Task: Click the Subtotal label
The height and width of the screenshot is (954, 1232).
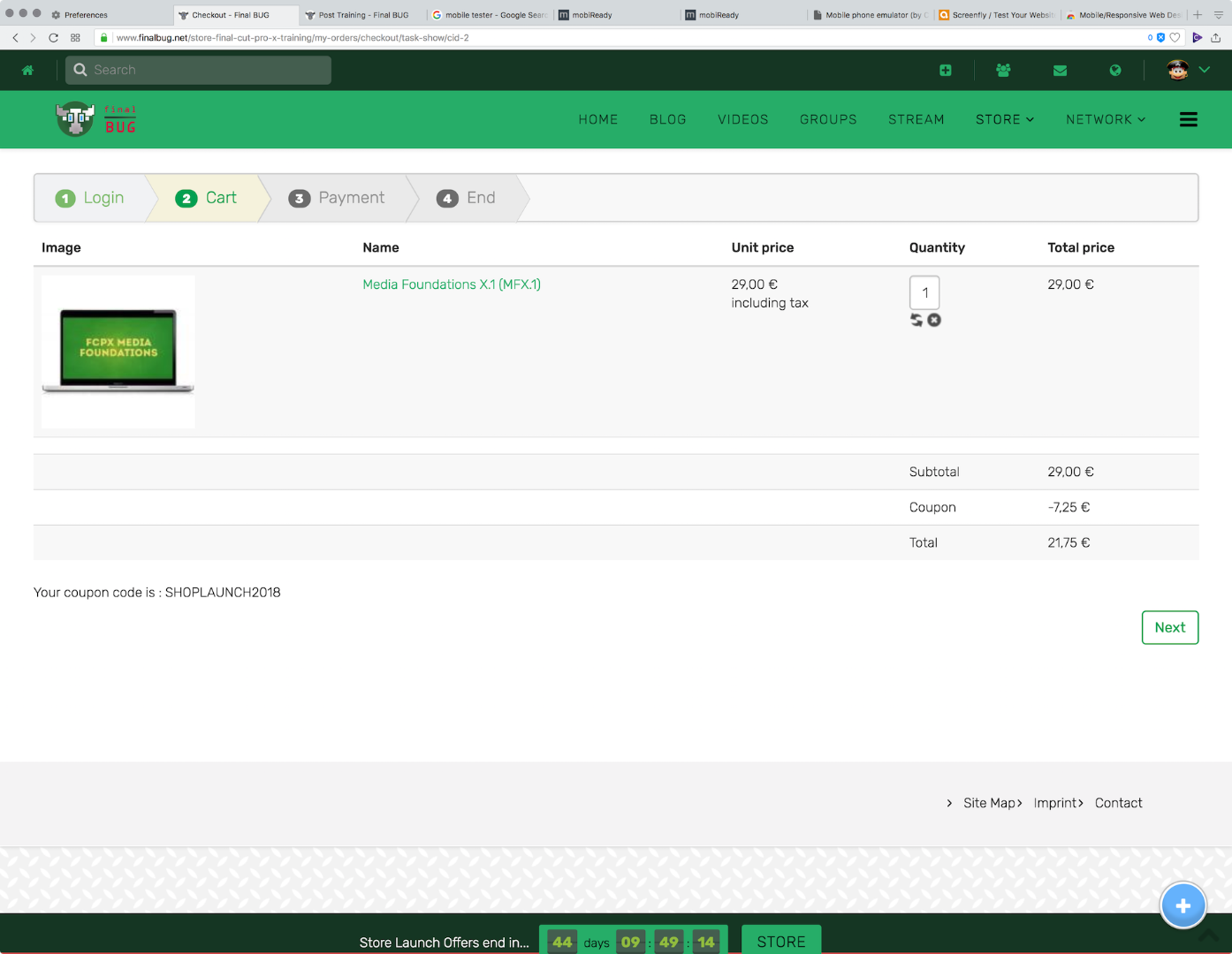Action: point(934,472)
